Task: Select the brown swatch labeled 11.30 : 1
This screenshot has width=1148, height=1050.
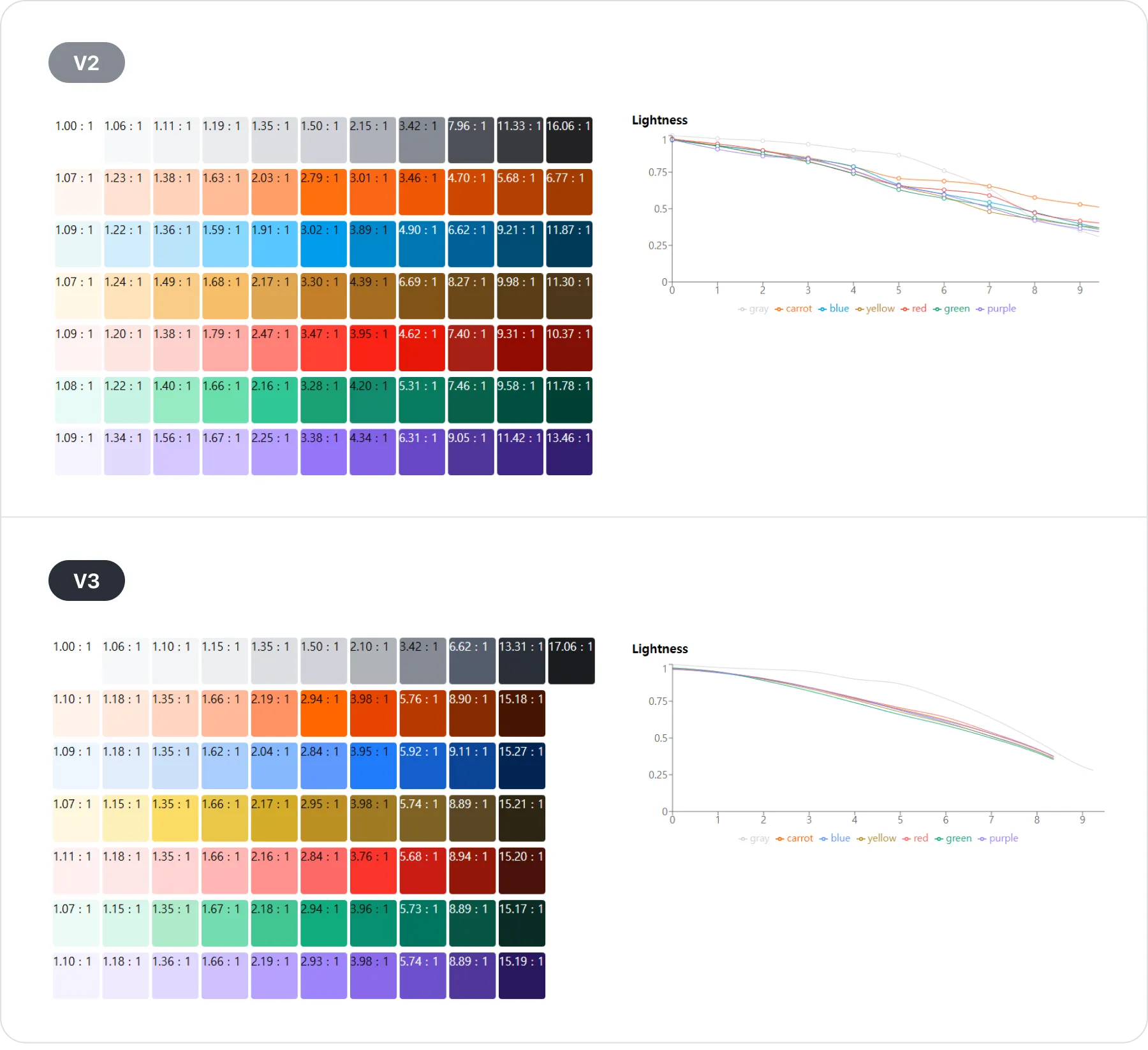Action: [569, 296]
